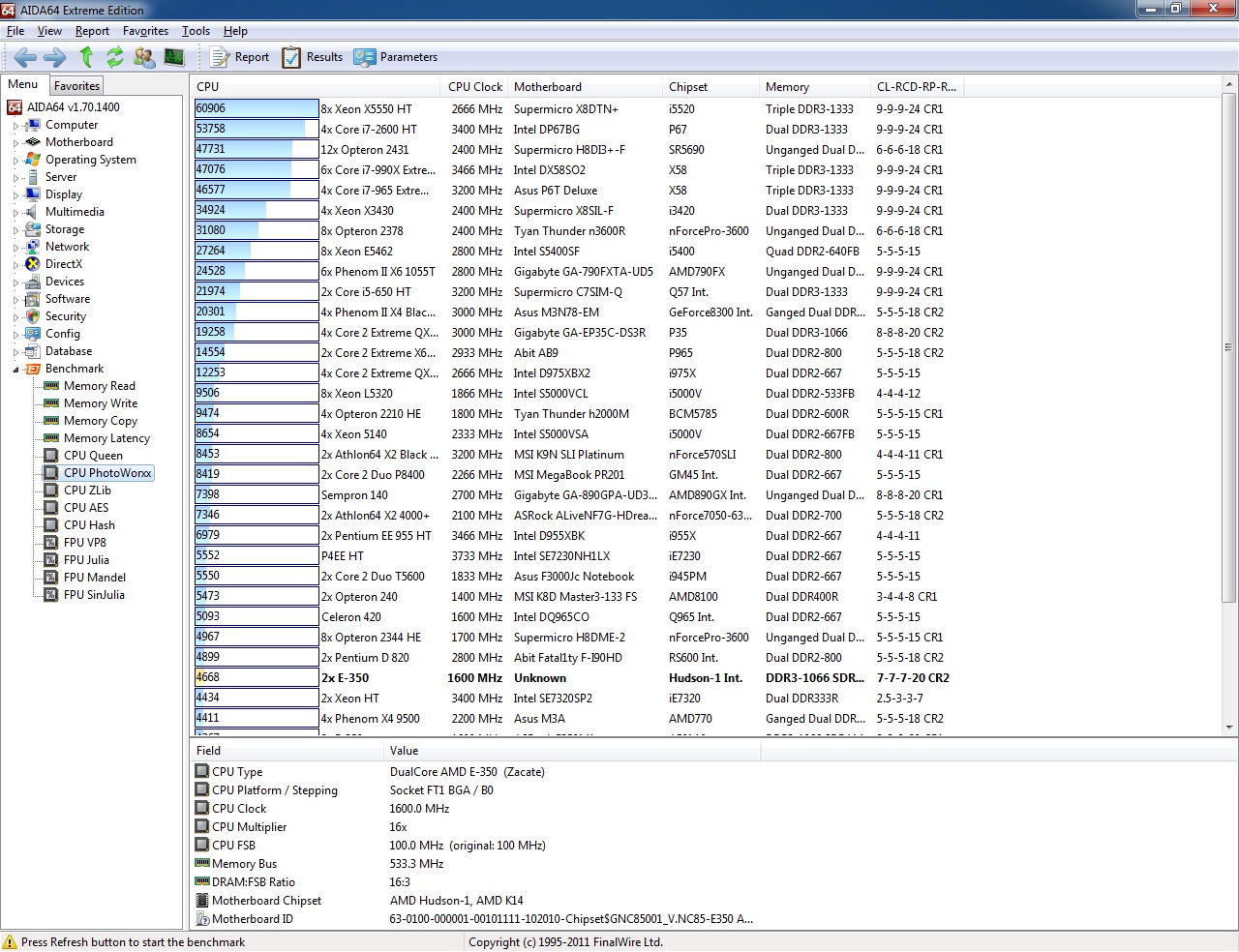Open the File menu
This screenshot has width=1239, height=952.
pos(15,31)
